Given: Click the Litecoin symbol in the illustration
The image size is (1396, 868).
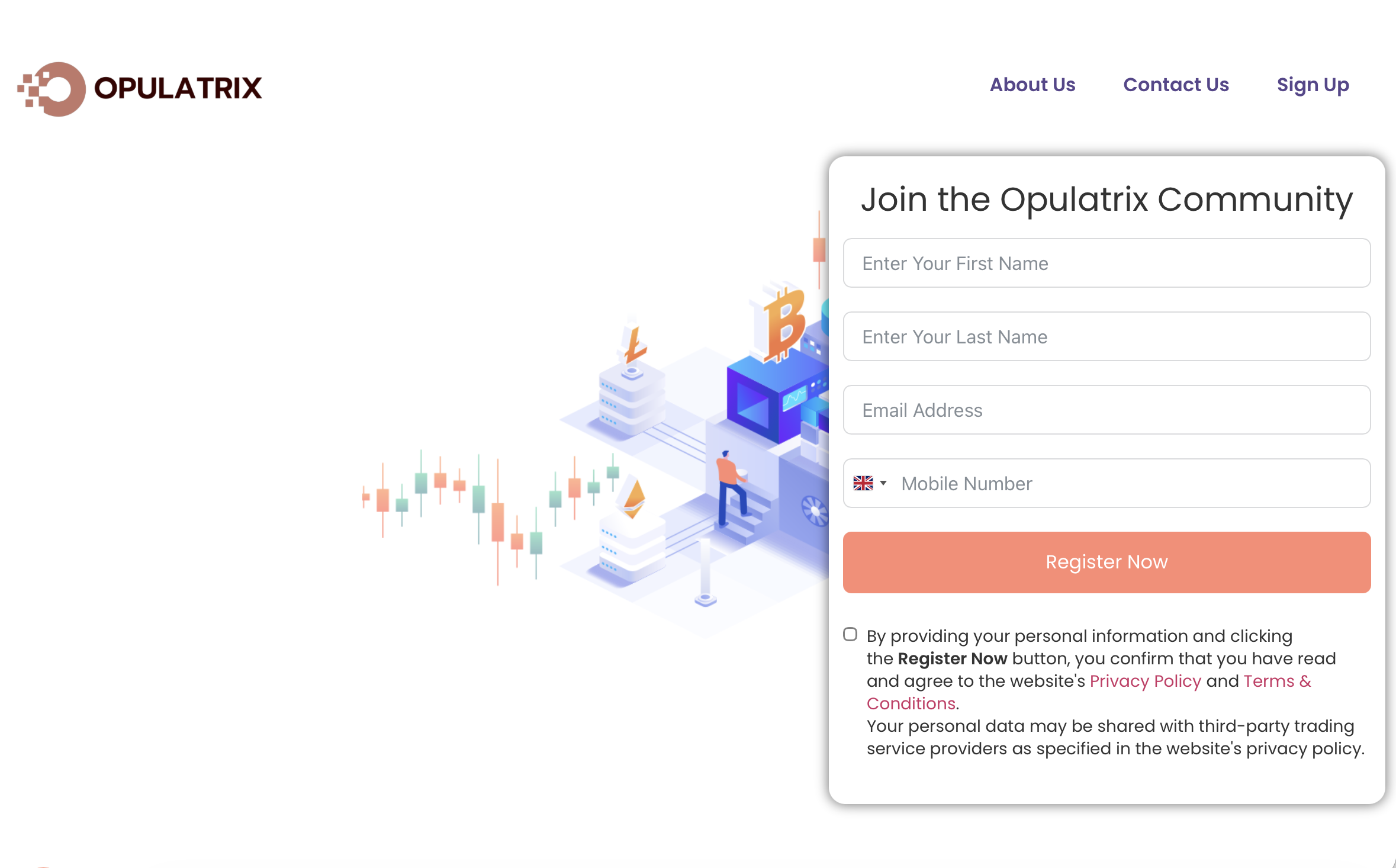Looking at the screenshot, I should click(634, 345).
